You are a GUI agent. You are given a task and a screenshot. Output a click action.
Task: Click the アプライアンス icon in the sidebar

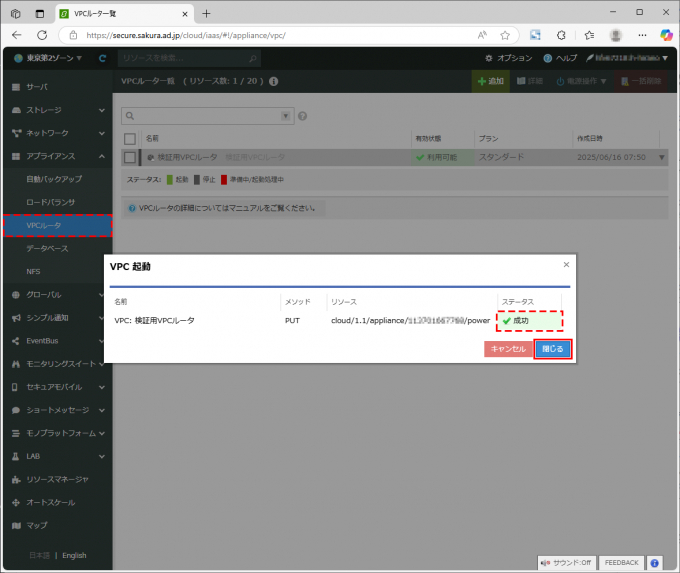click(x=16, y=156)
